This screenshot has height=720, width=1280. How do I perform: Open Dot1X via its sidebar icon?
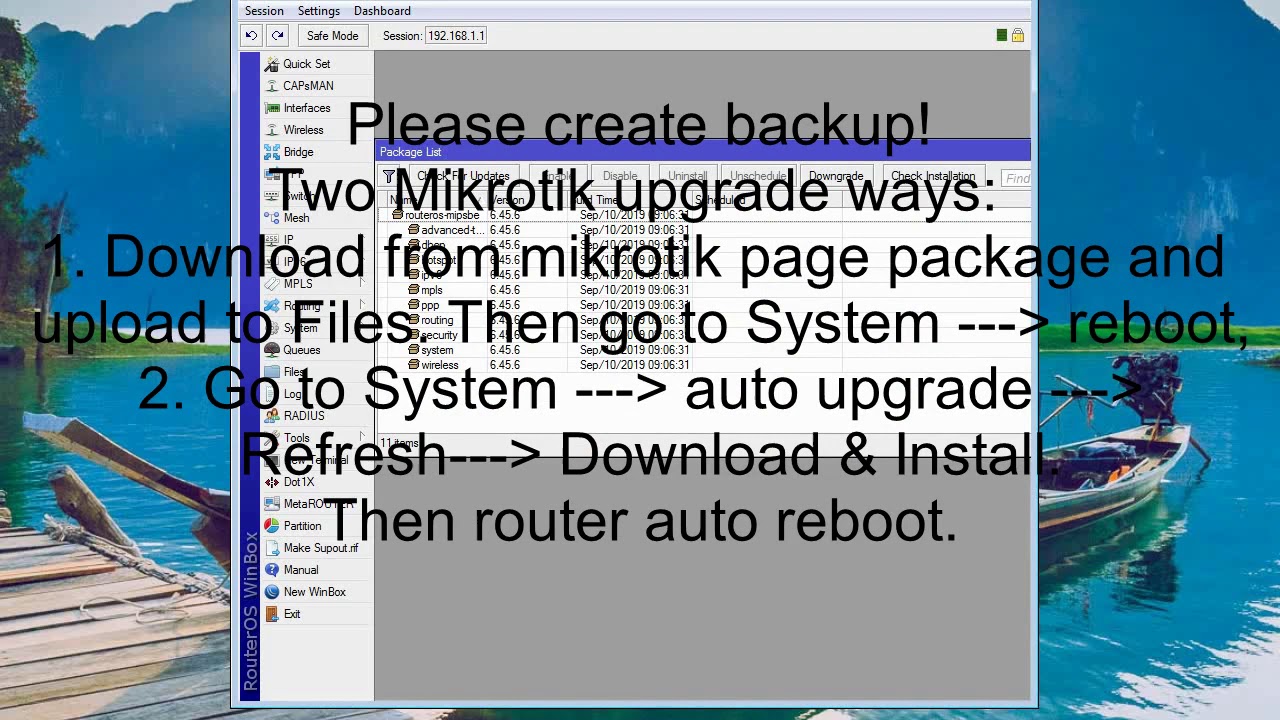(x=271, y=482)
